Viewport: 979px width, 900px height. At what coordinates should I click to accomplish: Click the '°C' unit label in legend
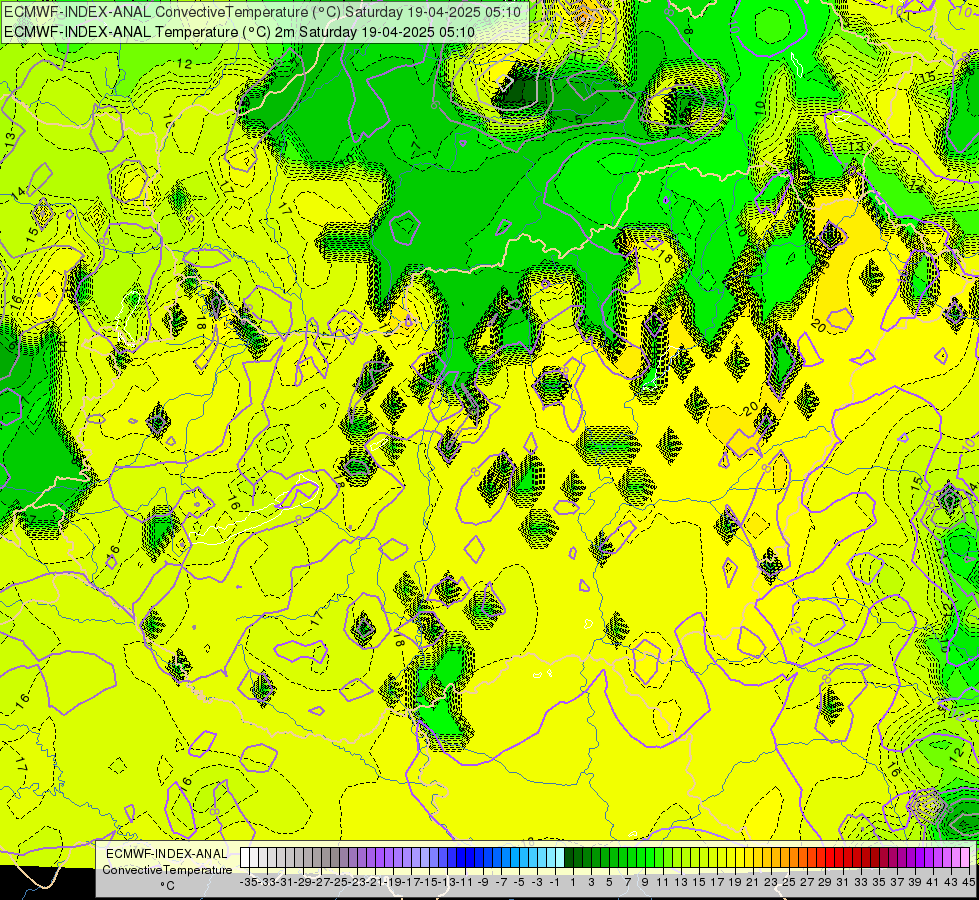[167, 885]
